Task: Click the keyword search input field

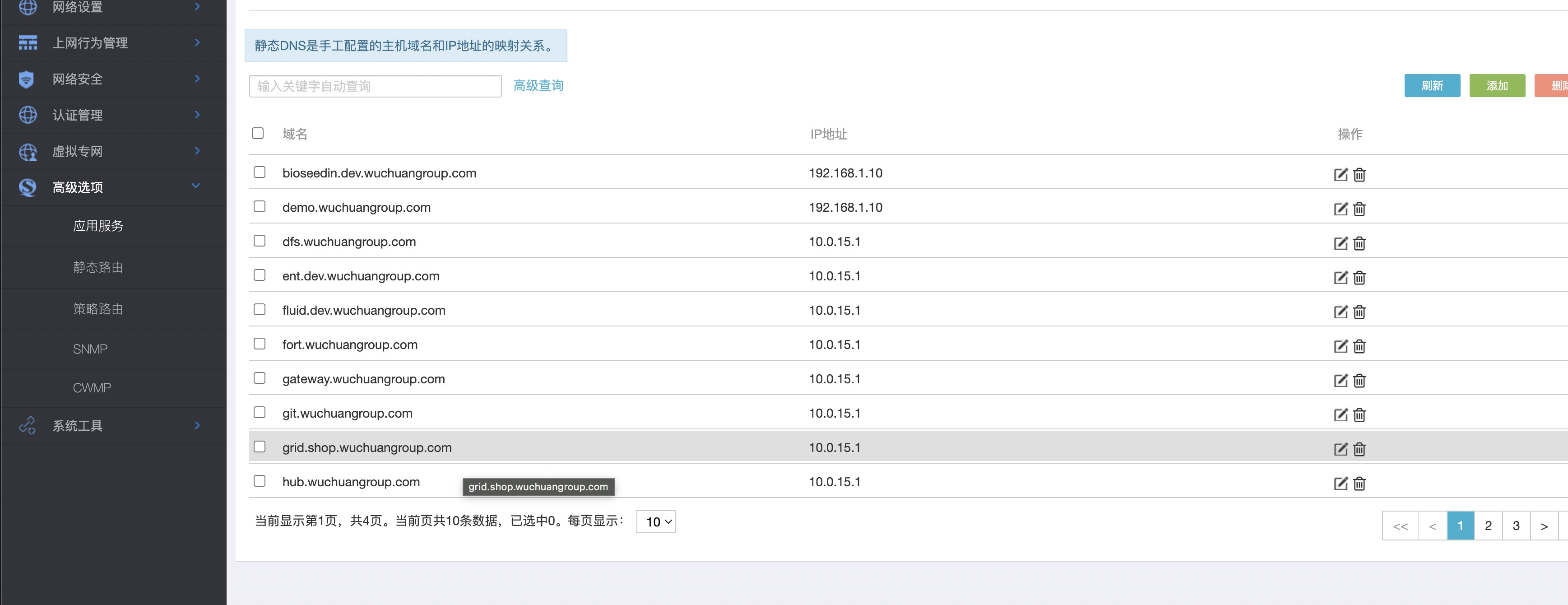Action: pos(375,86)
